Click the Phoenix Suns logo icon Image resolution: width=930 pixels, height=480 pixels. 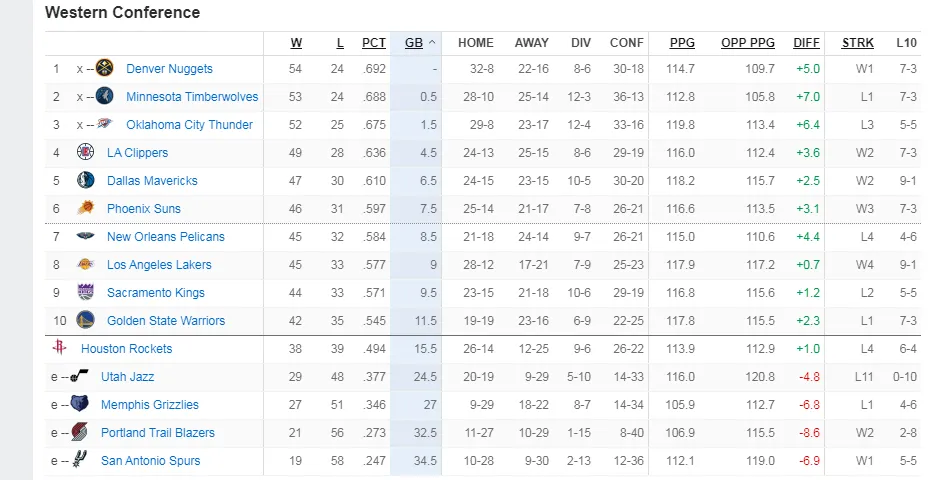click(85, 208)
